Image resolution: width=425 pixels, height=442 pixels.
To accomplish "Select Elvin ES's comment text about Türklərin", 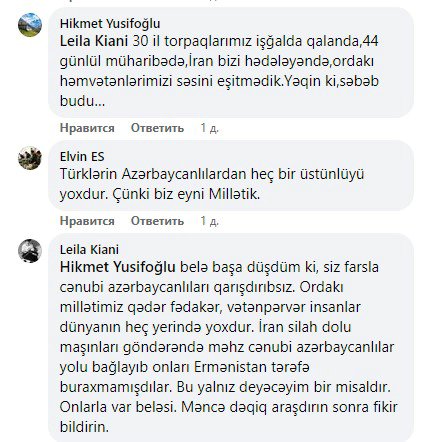I will pos(212,184).
